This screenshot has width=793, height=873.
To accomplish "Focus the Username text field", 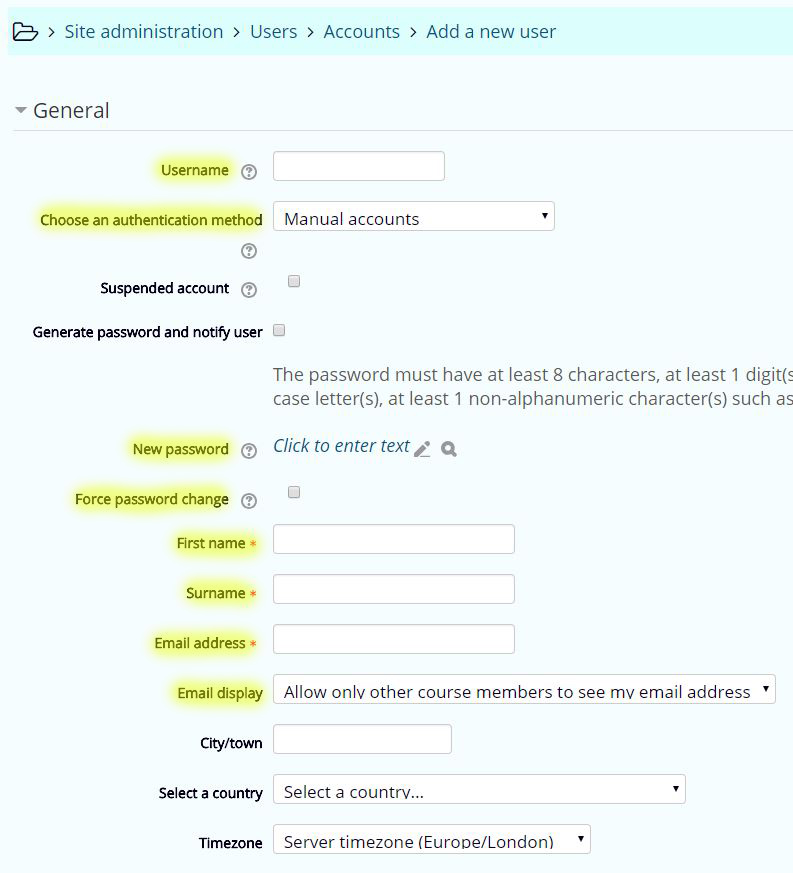I will pyautogui.click(x=358, y=167).
